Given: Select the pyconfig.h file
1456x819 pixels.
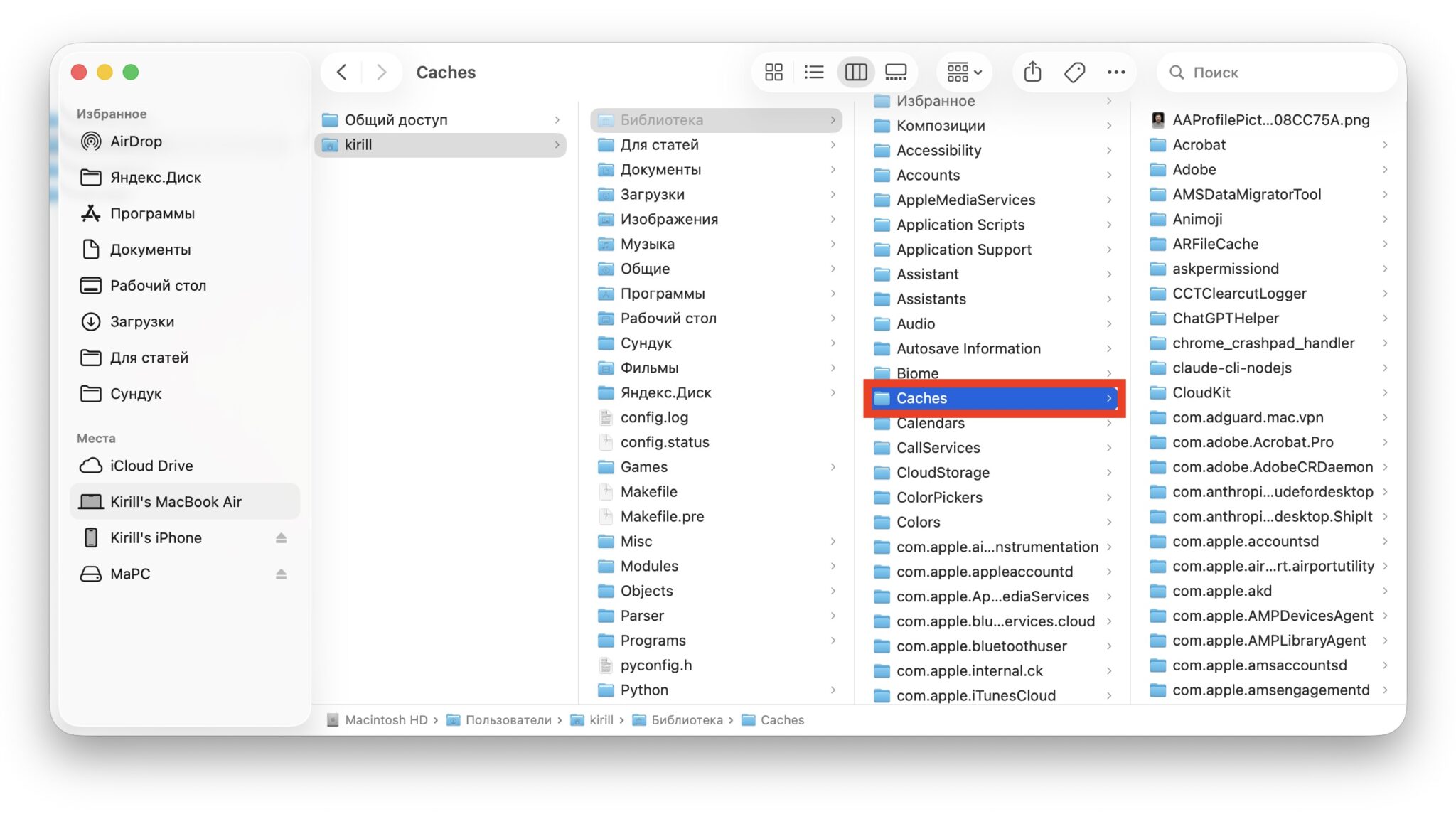Looking at the screenshot, I should (x=717, y=665).
